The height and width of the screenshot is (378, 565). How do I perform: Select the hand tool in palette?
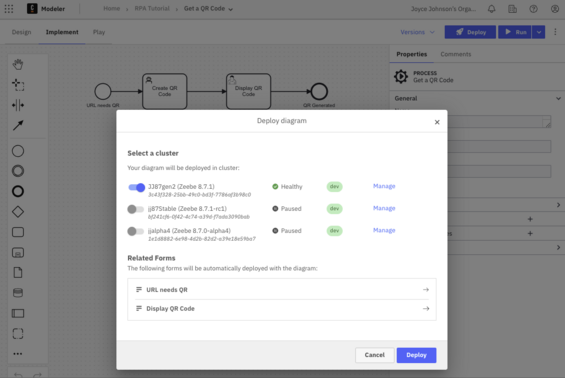point(18,65)
